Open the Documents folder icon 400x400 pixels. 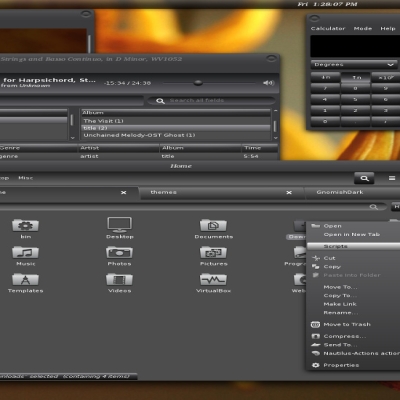coord(213,226)
